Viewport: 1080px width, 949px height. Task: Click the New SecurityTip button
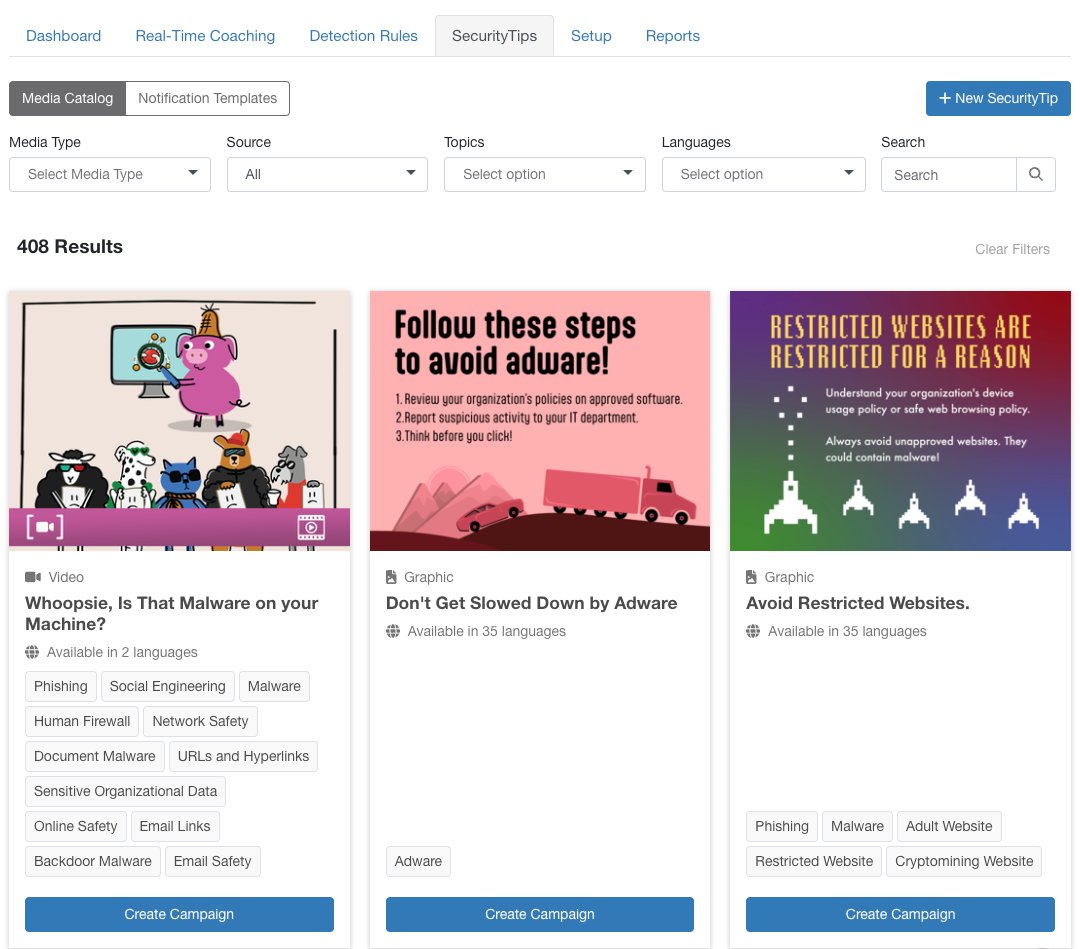pyautogui.click(x=997, y=98)
